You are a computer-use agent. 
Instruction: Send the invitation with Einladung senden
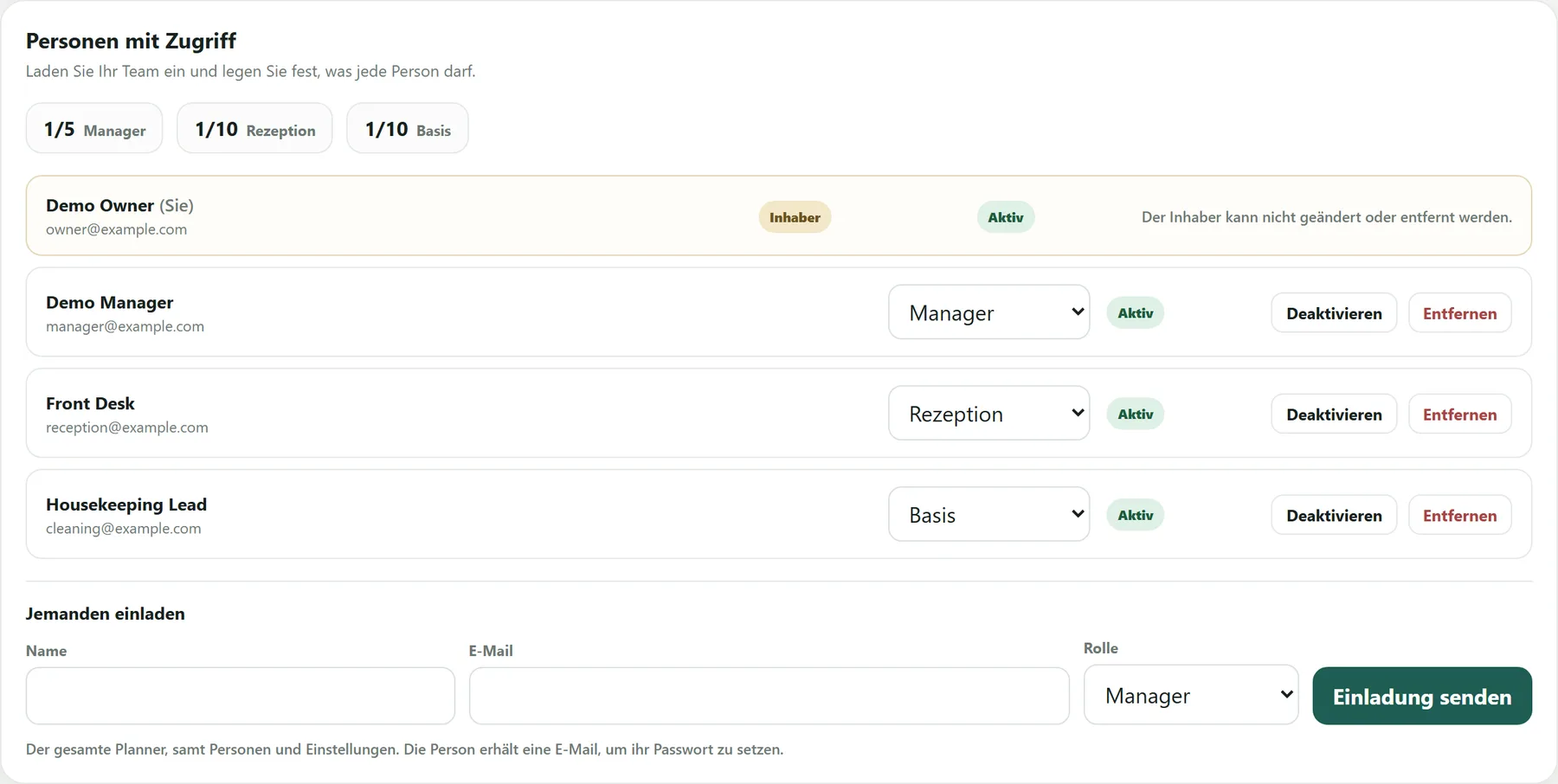tap(1422, 697)
